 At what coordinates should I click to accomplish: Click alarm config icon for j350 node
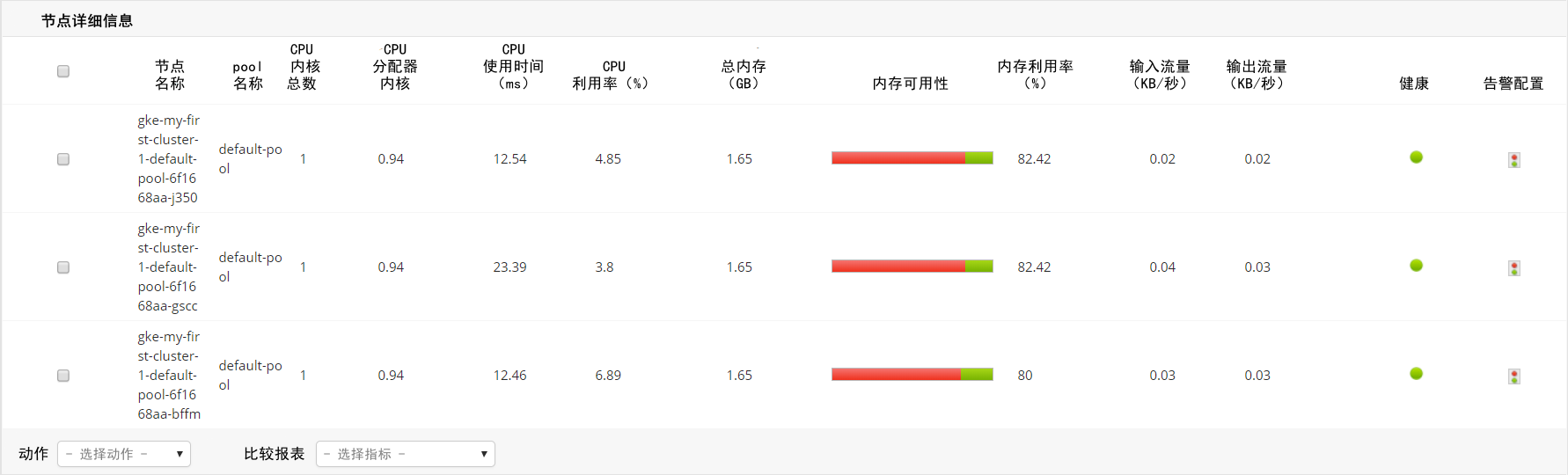(x=1513, y=160)
